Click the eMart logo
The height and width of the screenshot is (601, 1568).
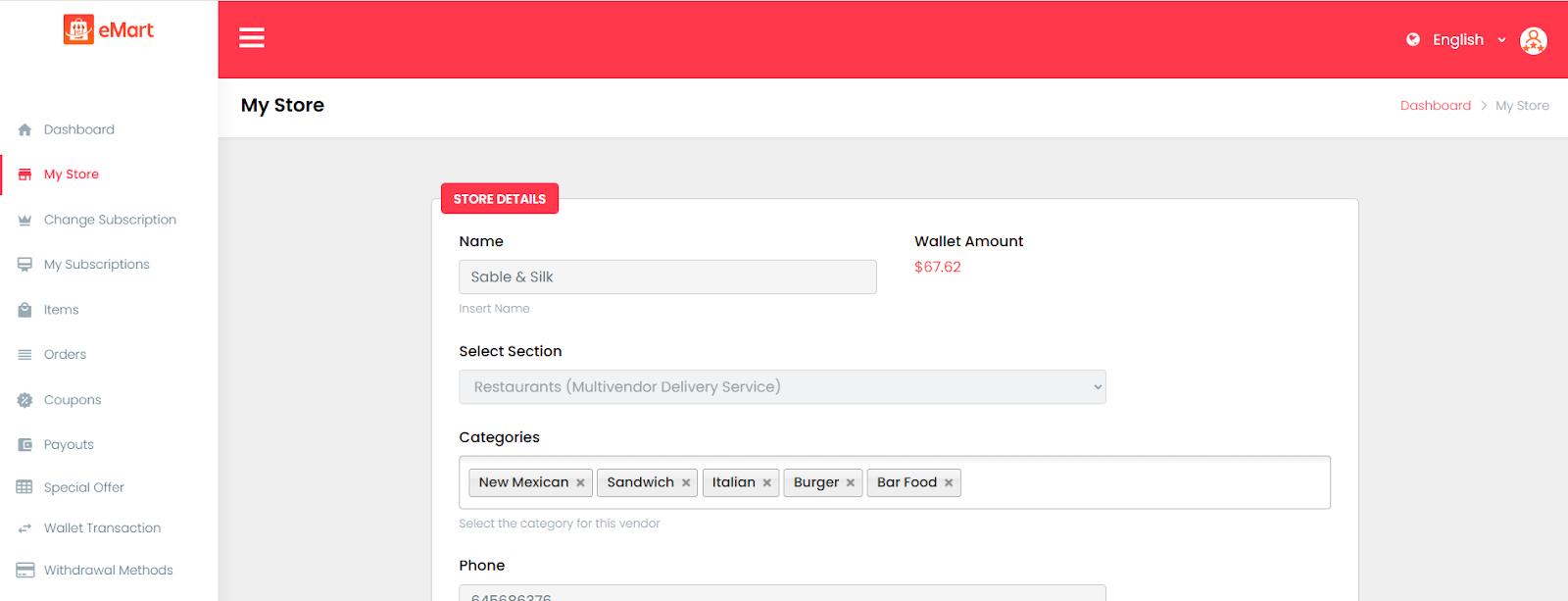(109, 30)
